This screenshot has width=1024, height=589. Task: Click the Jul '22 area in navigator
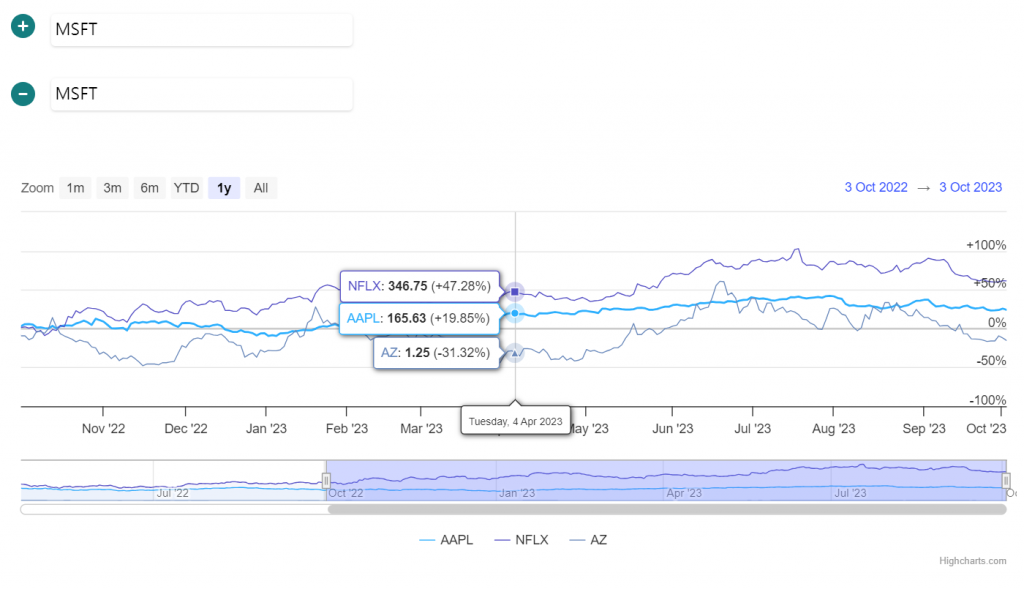pos(172,493)
